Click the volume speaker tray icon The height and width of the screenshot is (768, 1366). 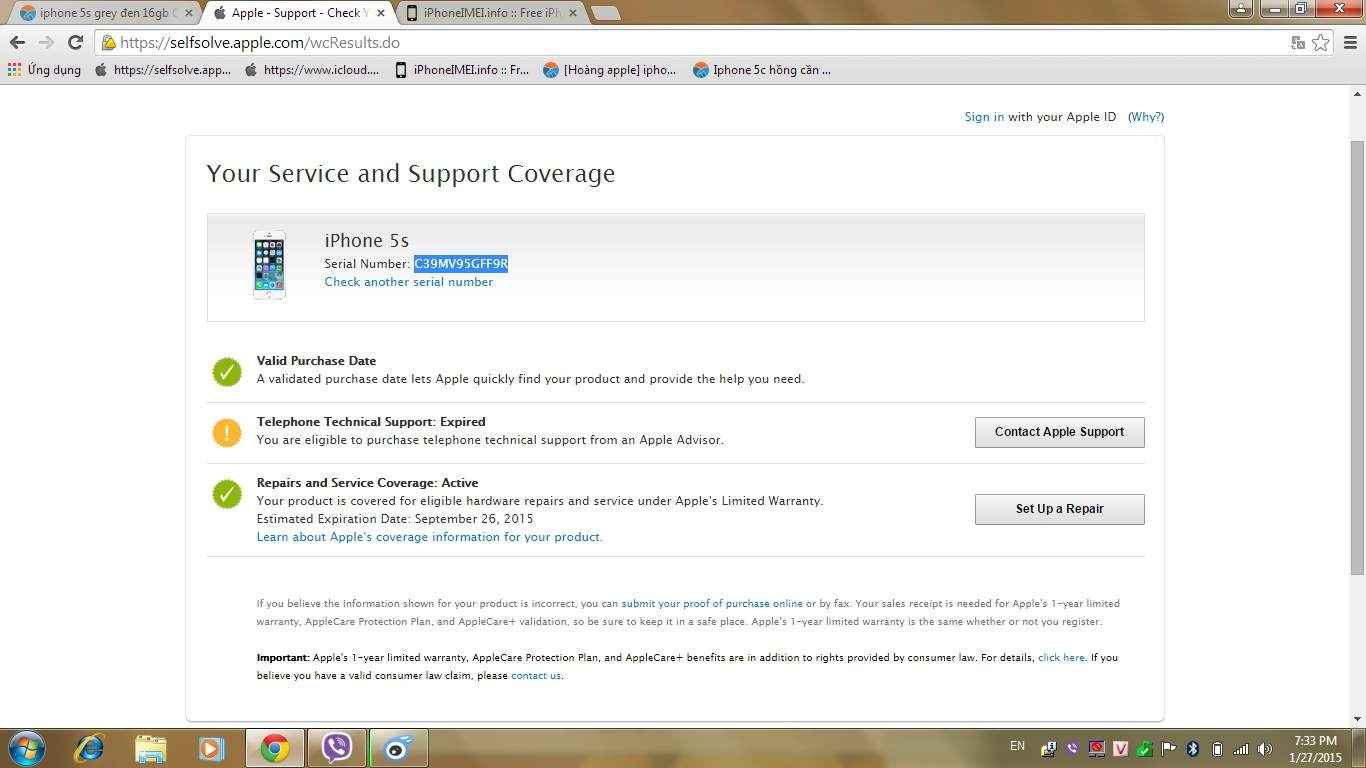coord(1265,749)
